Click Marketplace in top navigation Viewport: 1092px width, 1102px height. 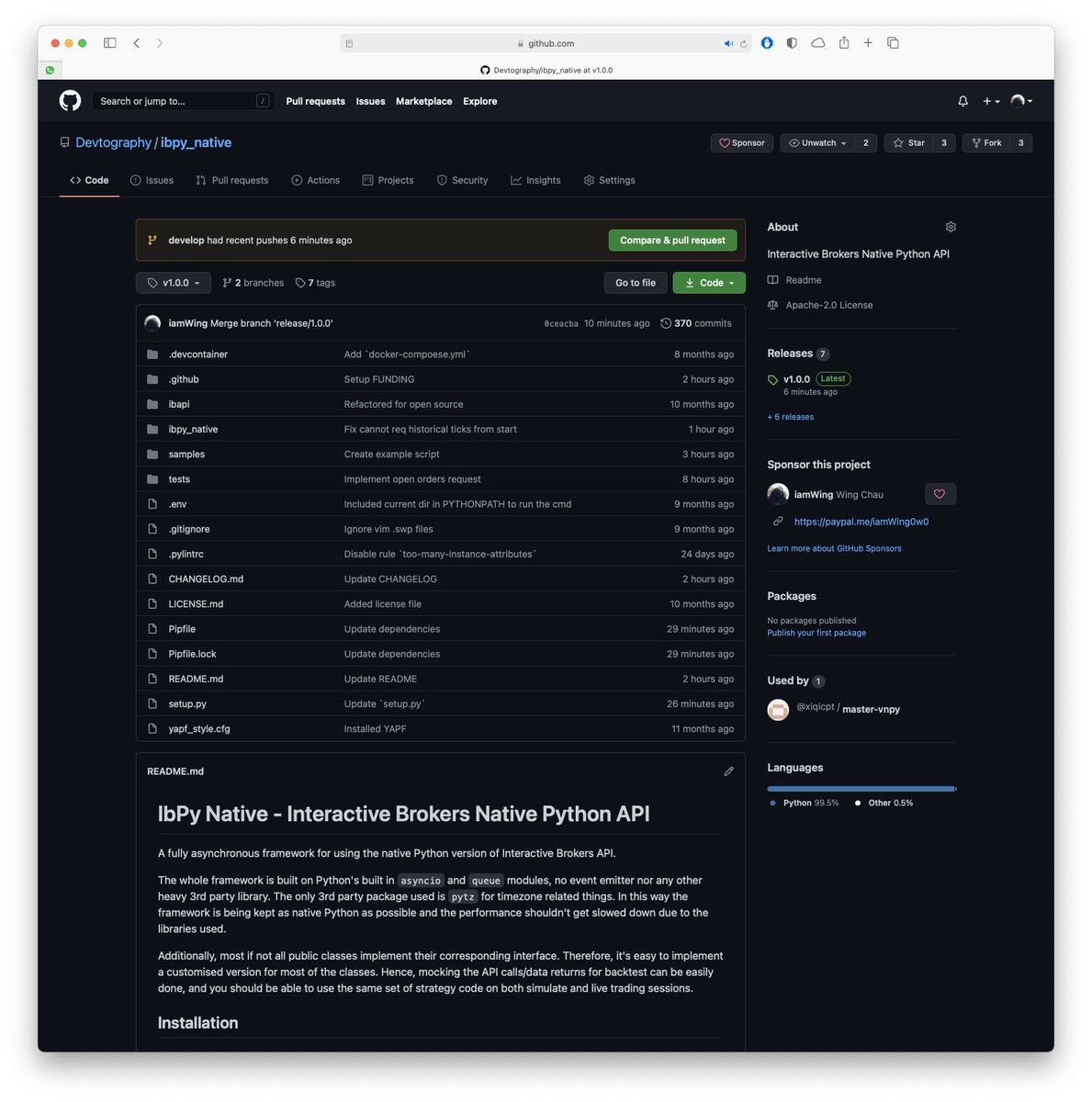coord(423,101)
